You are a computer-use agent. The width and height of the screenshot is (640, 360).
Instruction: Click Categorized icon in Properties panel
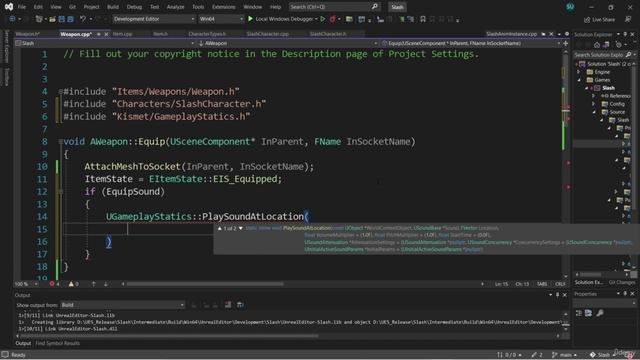(x=579, y=313)
